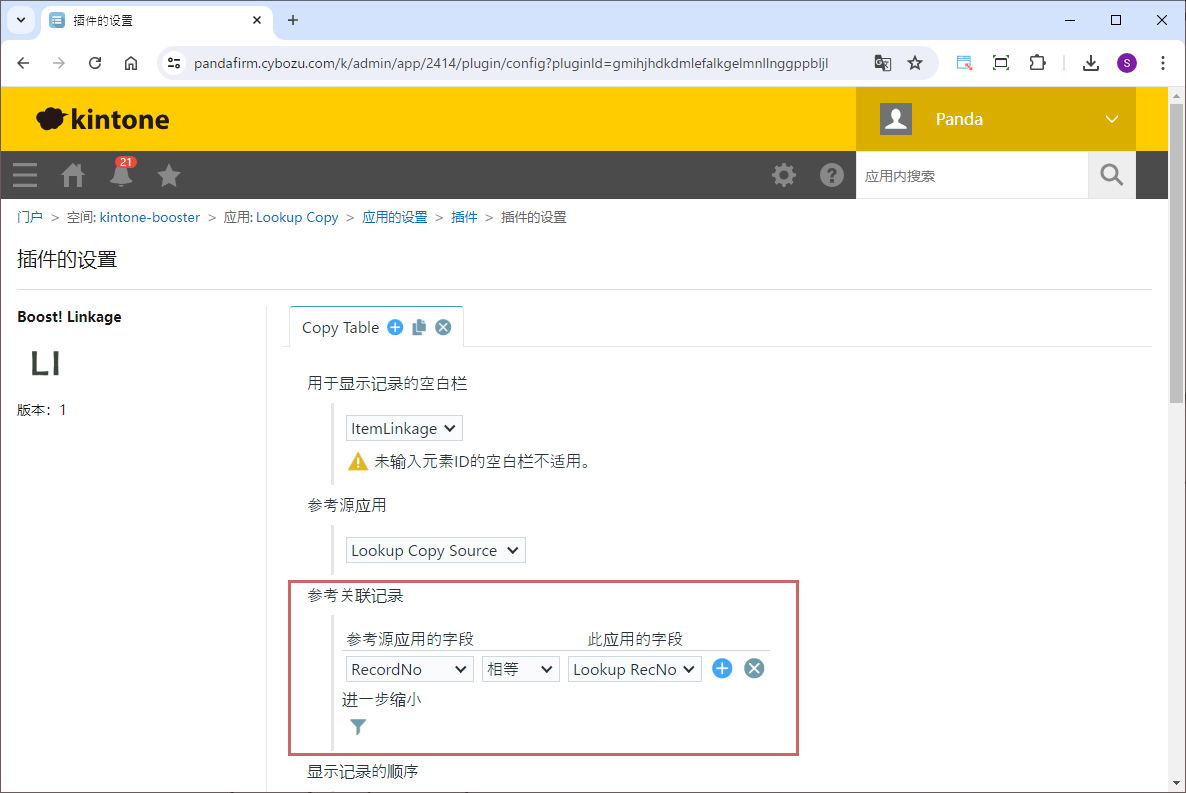Expand the Lookup Copy Source dropdown
This screenshot has height=793, width=1186.
point(435,550)
